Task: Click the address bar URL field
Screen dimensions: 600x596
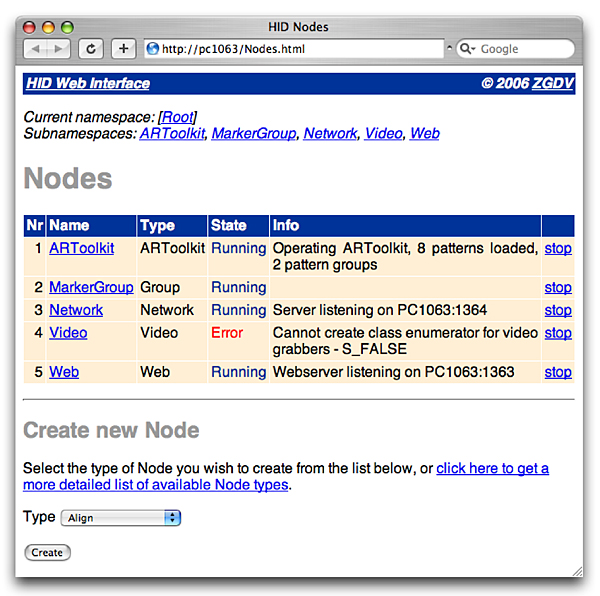Action: tap(294, 49)
